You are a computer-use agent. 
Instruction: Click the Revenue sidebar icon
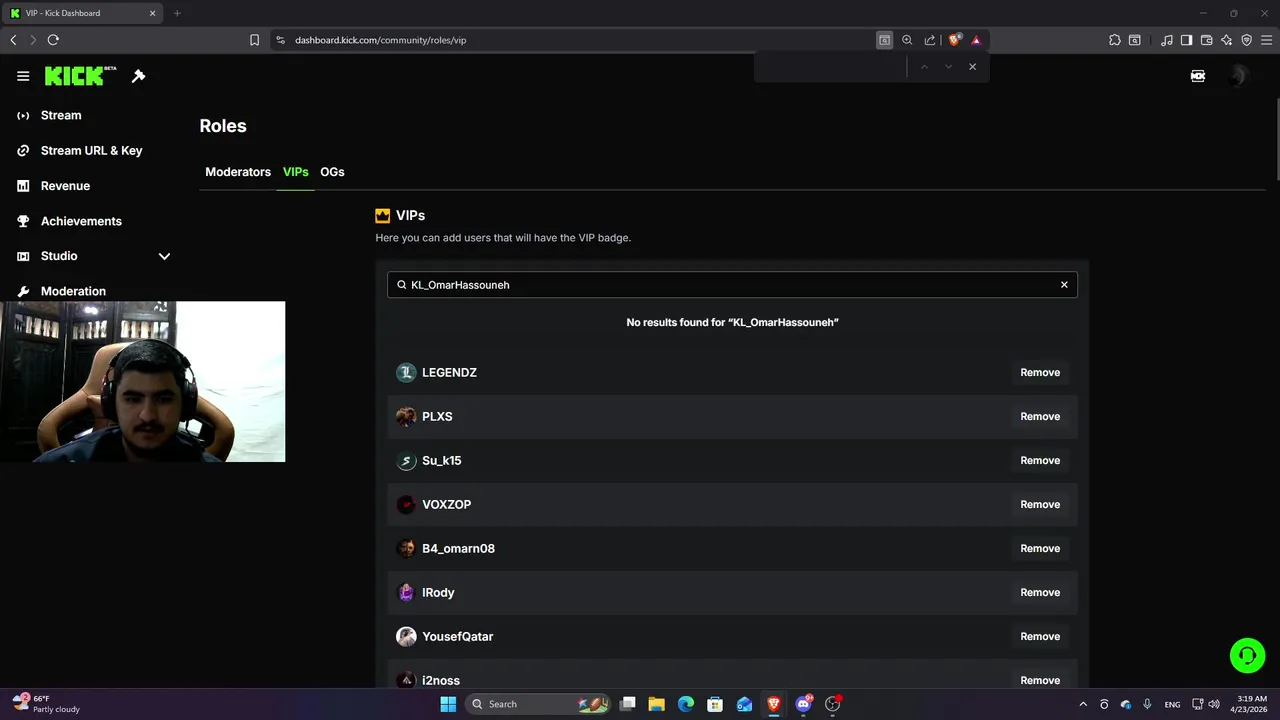click(x=23, y=186)
